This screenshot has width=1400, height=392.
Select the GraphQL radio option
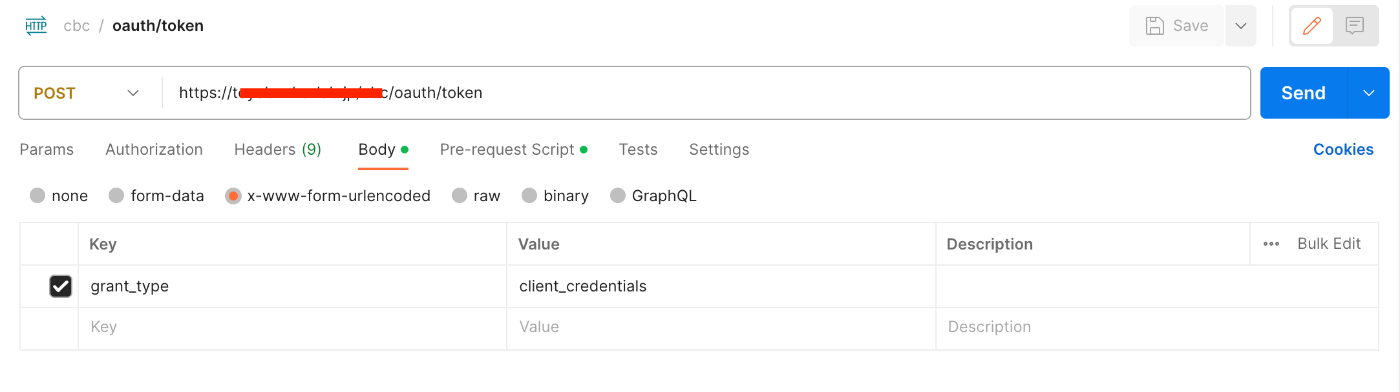[x=618, y=196]
